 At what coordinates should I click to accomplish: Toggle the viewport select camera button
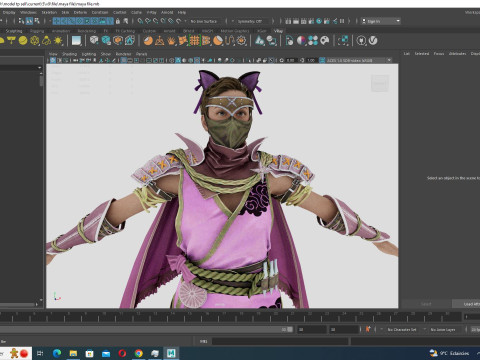pos(53,60)
